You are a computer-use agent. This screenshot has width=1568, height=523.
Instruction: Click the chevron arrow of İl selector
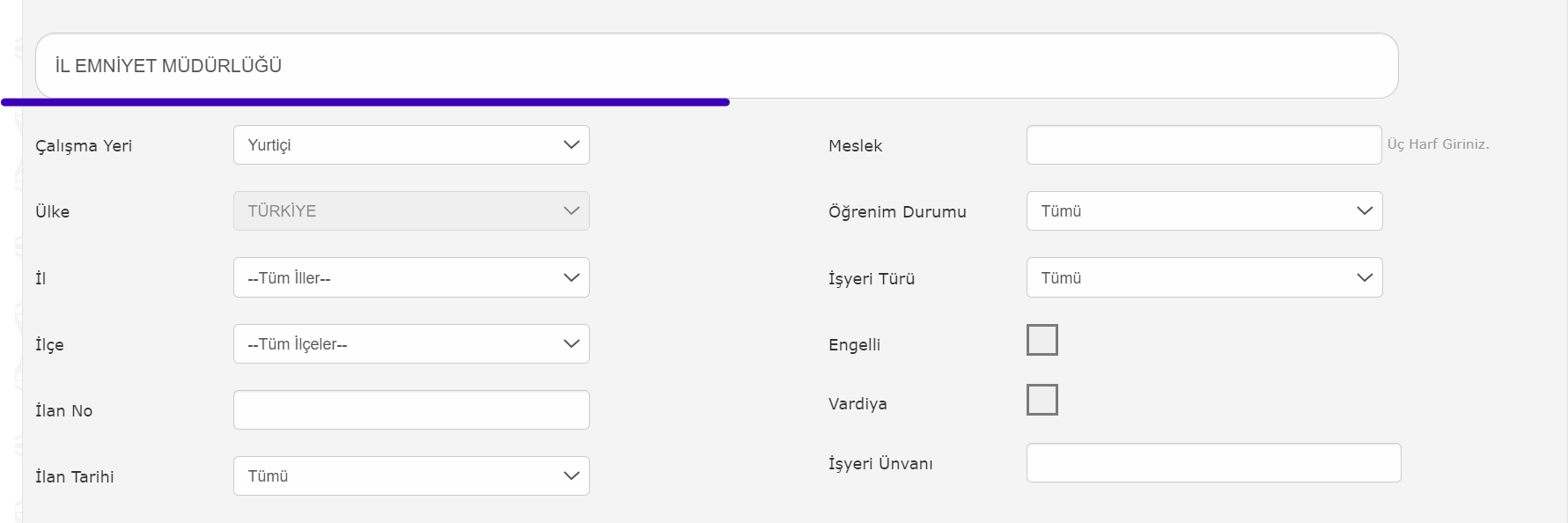pos(571,277)
